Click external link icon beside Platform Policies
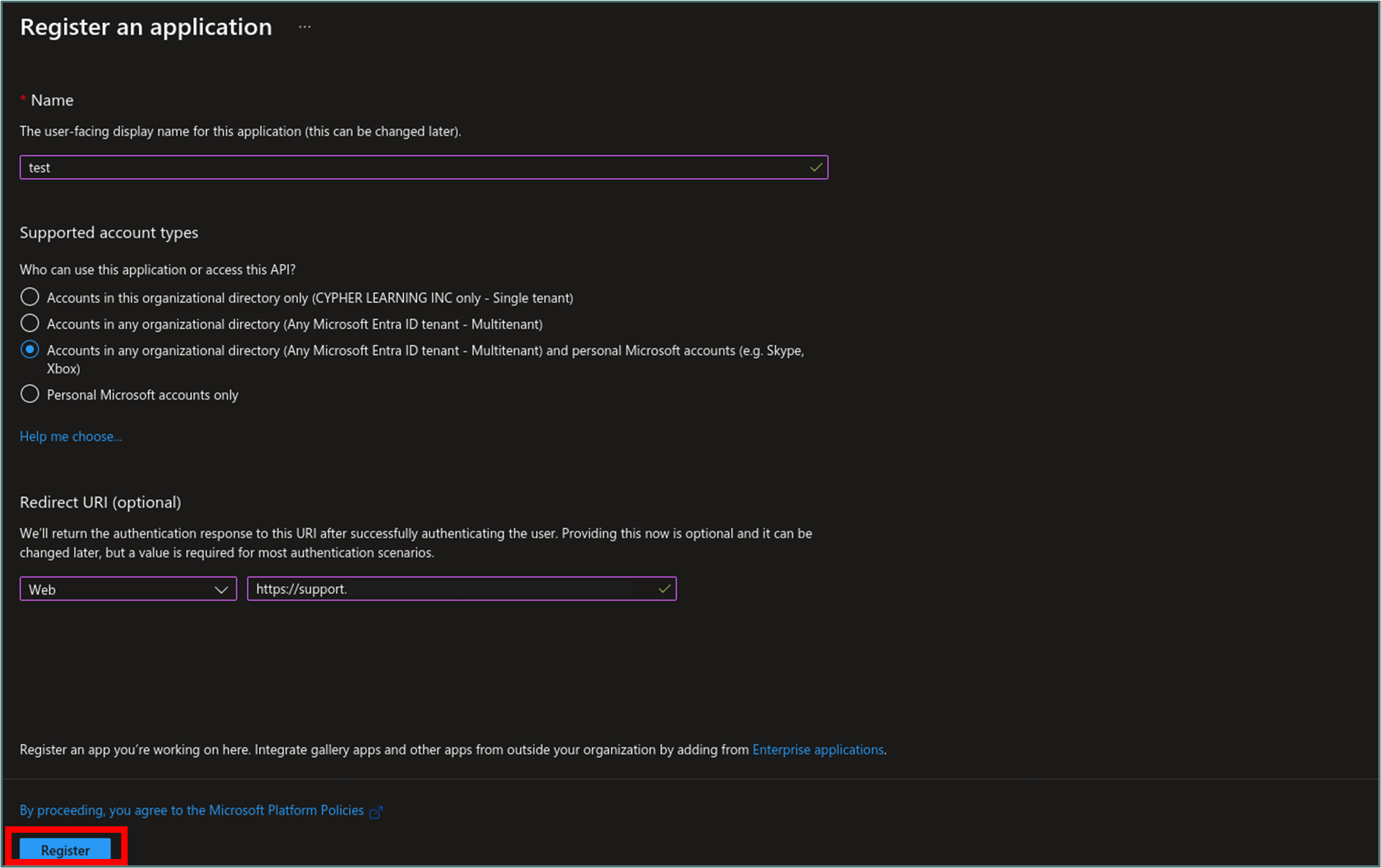 (377, 812)
